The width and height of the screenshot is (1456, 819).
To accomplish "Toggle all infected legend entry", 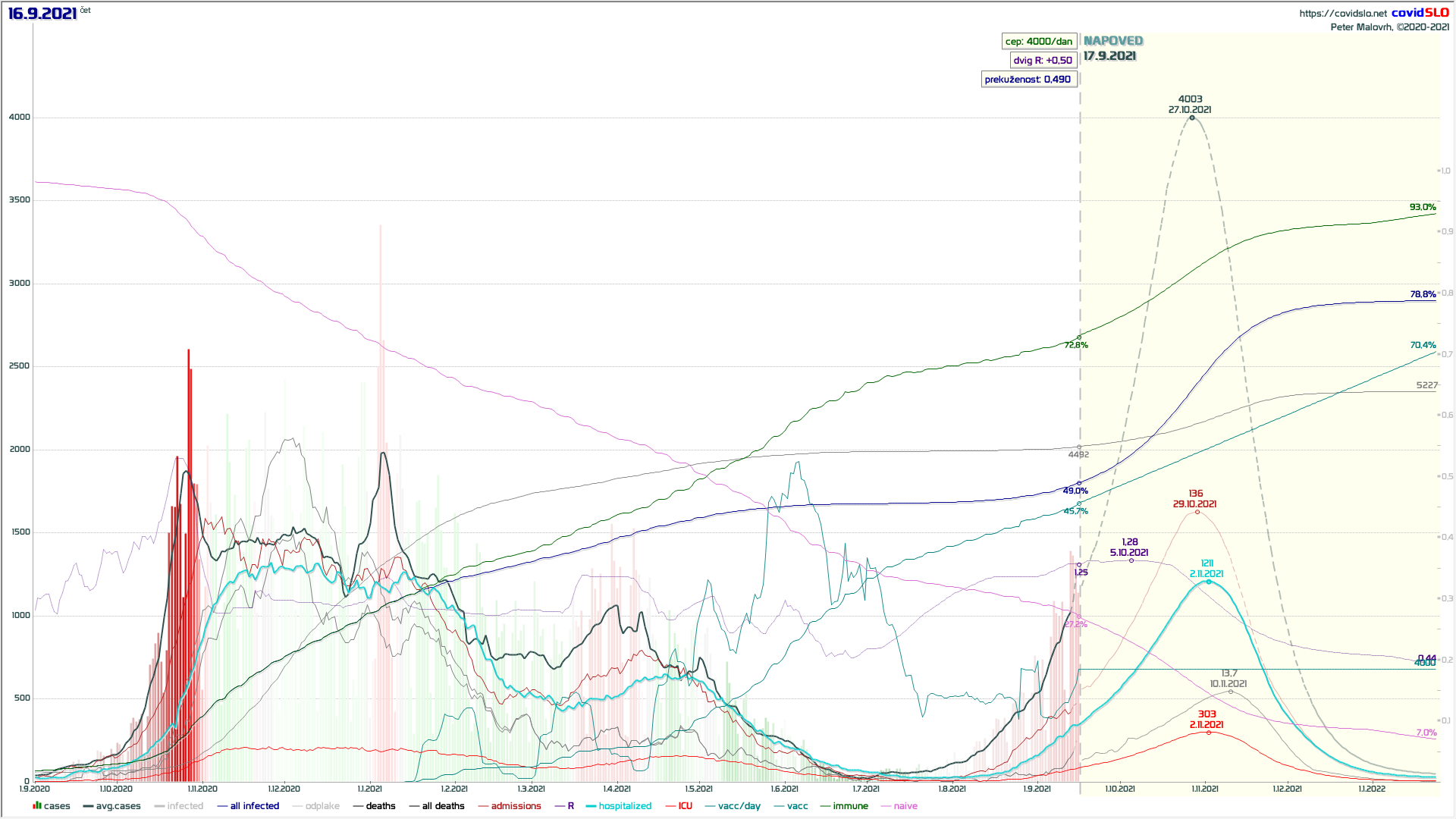I will point(254,806).
